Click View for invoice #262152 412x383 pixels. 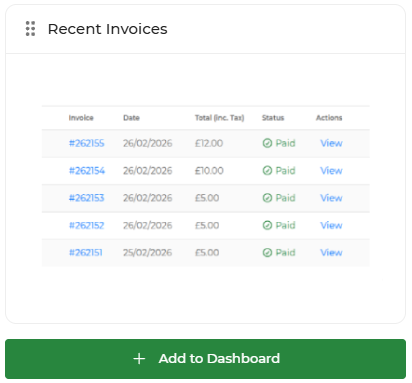(x=331, y=225)
